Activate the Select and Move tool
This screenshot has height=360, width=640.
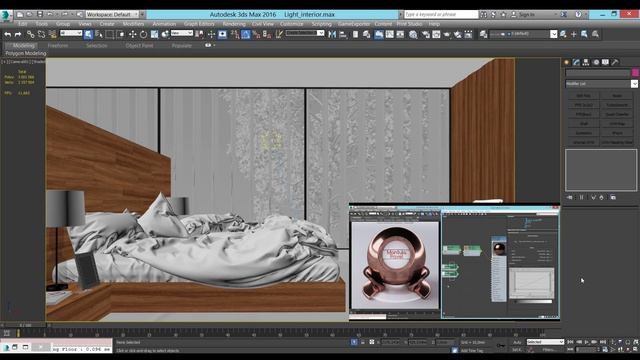pyautogui.click(x=133, y=35)
